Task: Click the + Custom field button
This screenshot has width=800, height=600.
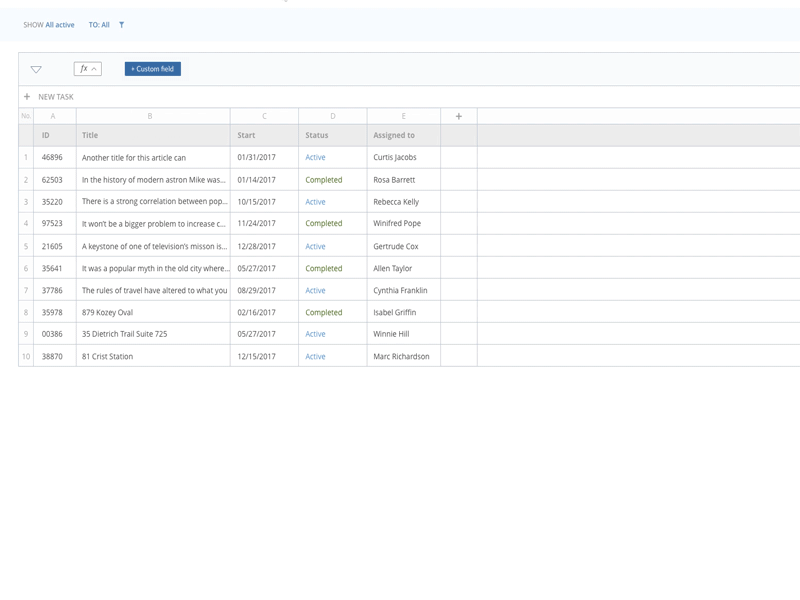Action: pos(153,69)
